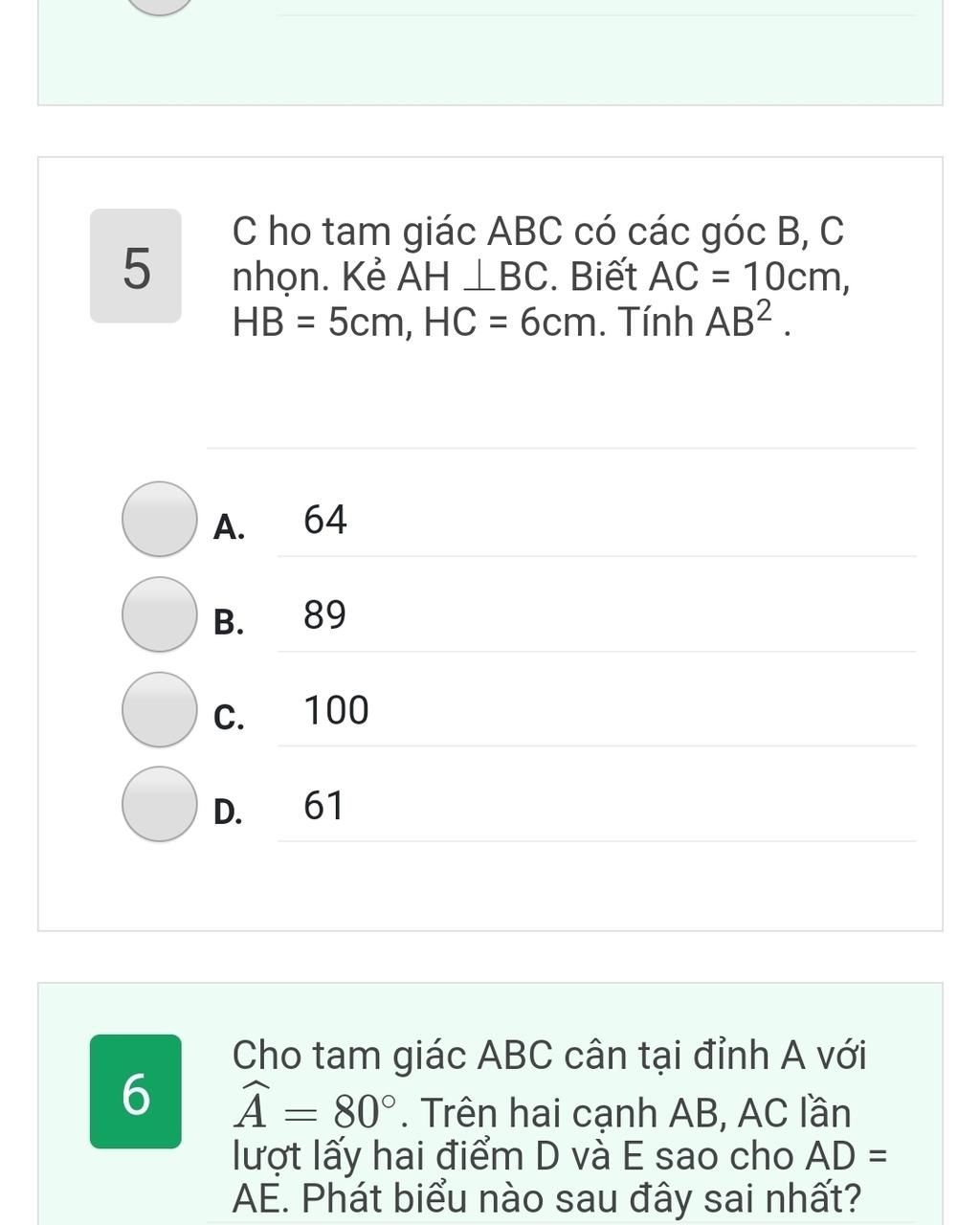Click the question 5 text about AH ⊥BC
Viewport: 980px width, 1225px height.
point(541,278)
